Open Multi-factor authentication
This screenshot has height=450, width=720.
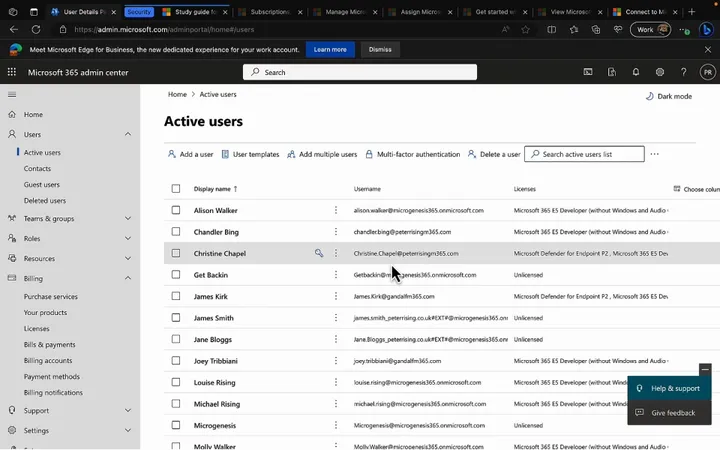[x=413, y=154]
